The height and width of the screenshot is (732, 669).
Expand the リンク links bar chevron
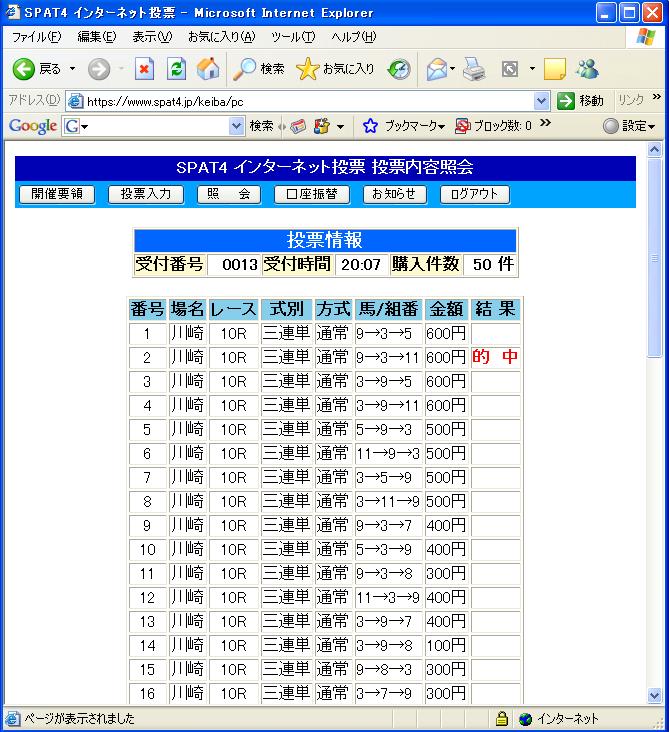[x=656, y=97]
